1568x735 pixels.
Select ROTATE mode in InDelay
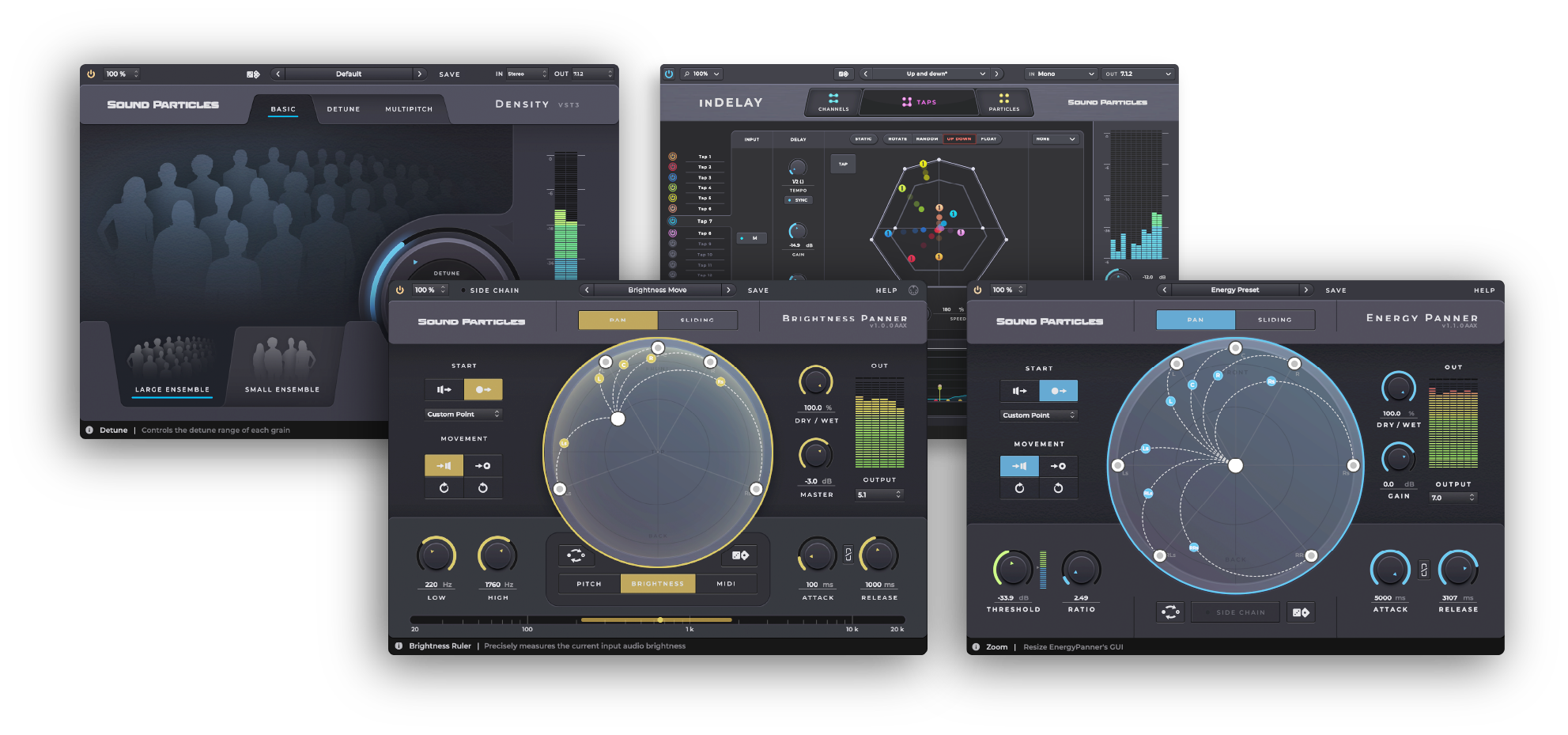click(x=897, y=138)
